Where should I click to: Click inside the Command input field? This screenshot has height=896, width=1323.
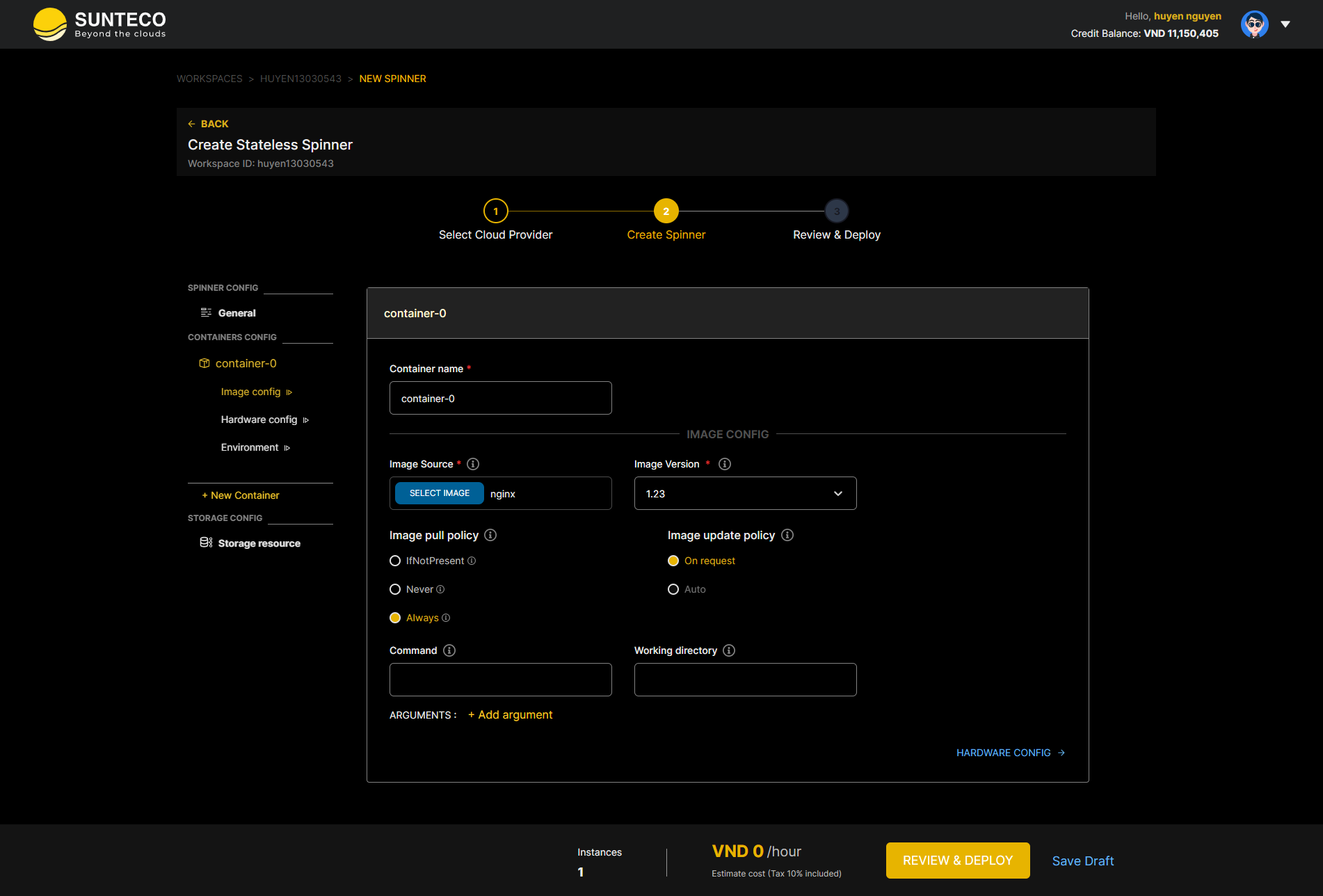[x=500, y=680]
